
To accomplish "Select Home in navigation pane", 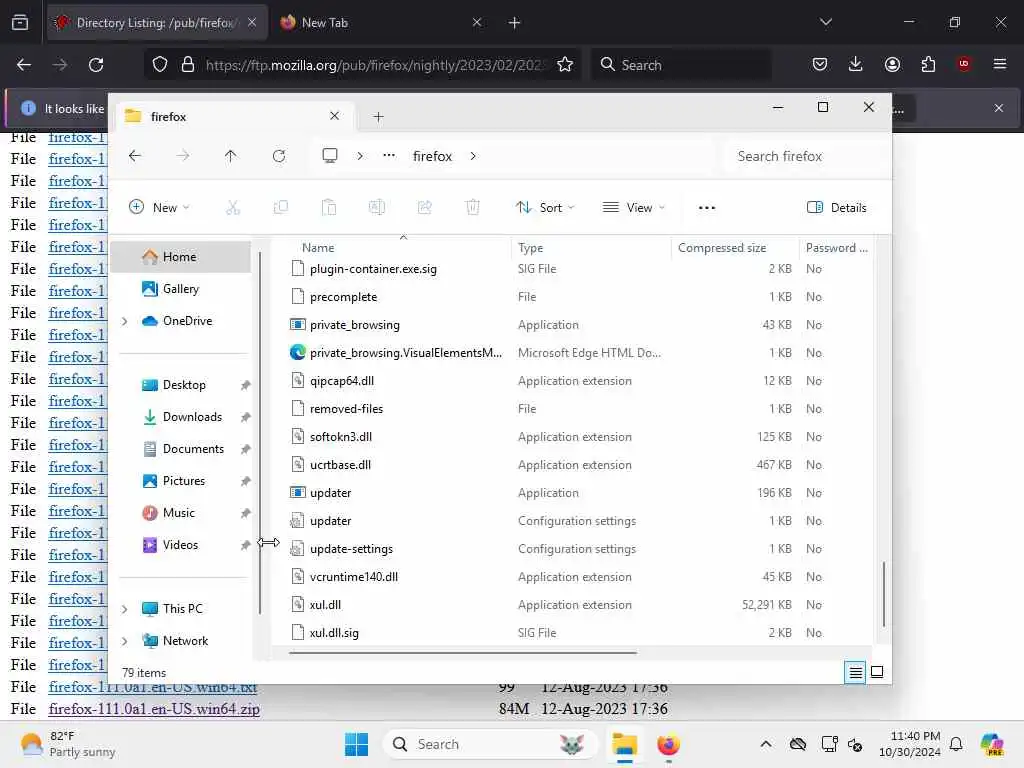I will 181,257.
